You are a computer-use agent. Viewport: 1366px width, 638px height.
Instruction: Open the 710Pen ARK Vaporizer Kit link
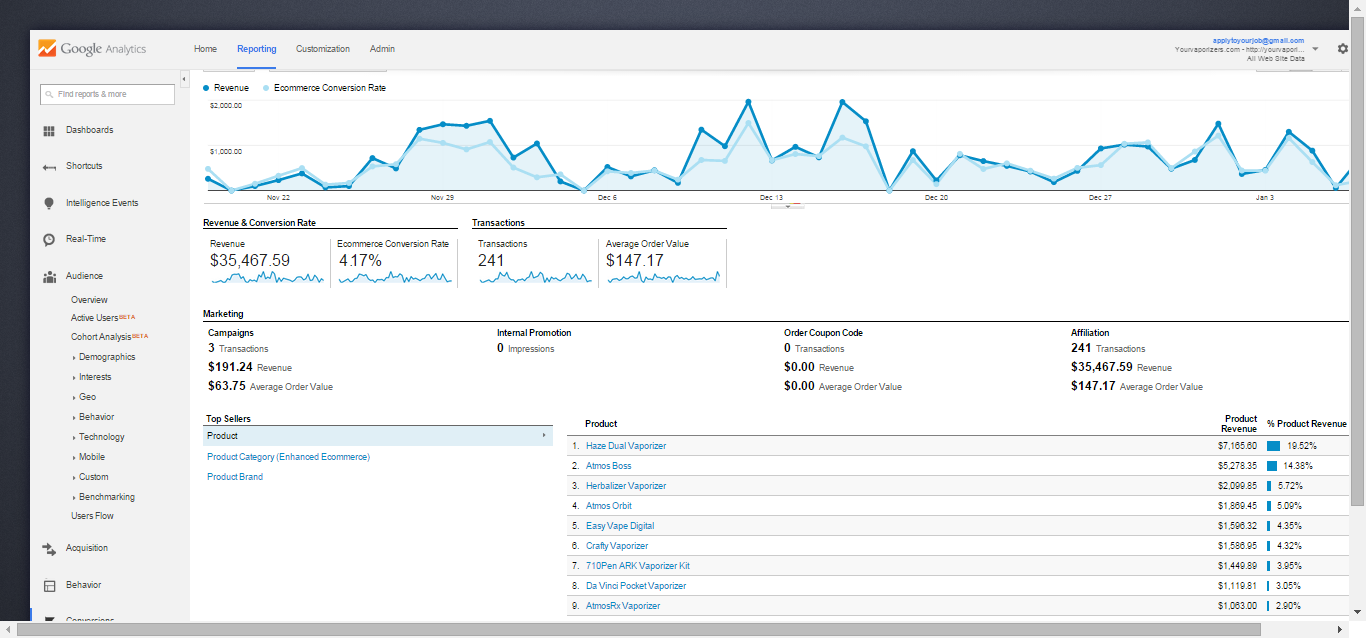[x=638, y=566]
